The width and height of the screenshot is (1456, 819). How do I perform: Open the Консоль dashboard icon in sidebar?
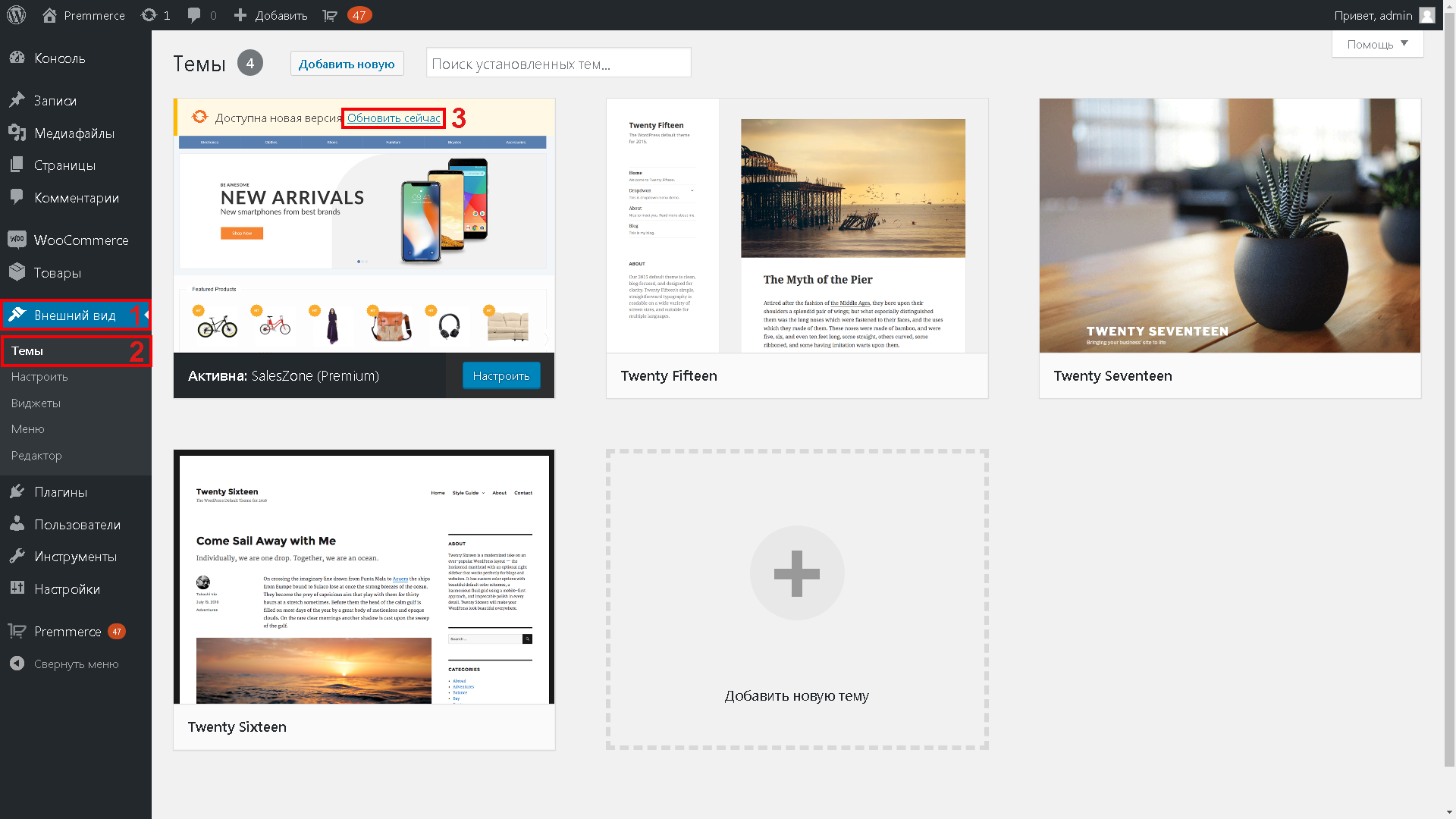[x=17, y=58]
